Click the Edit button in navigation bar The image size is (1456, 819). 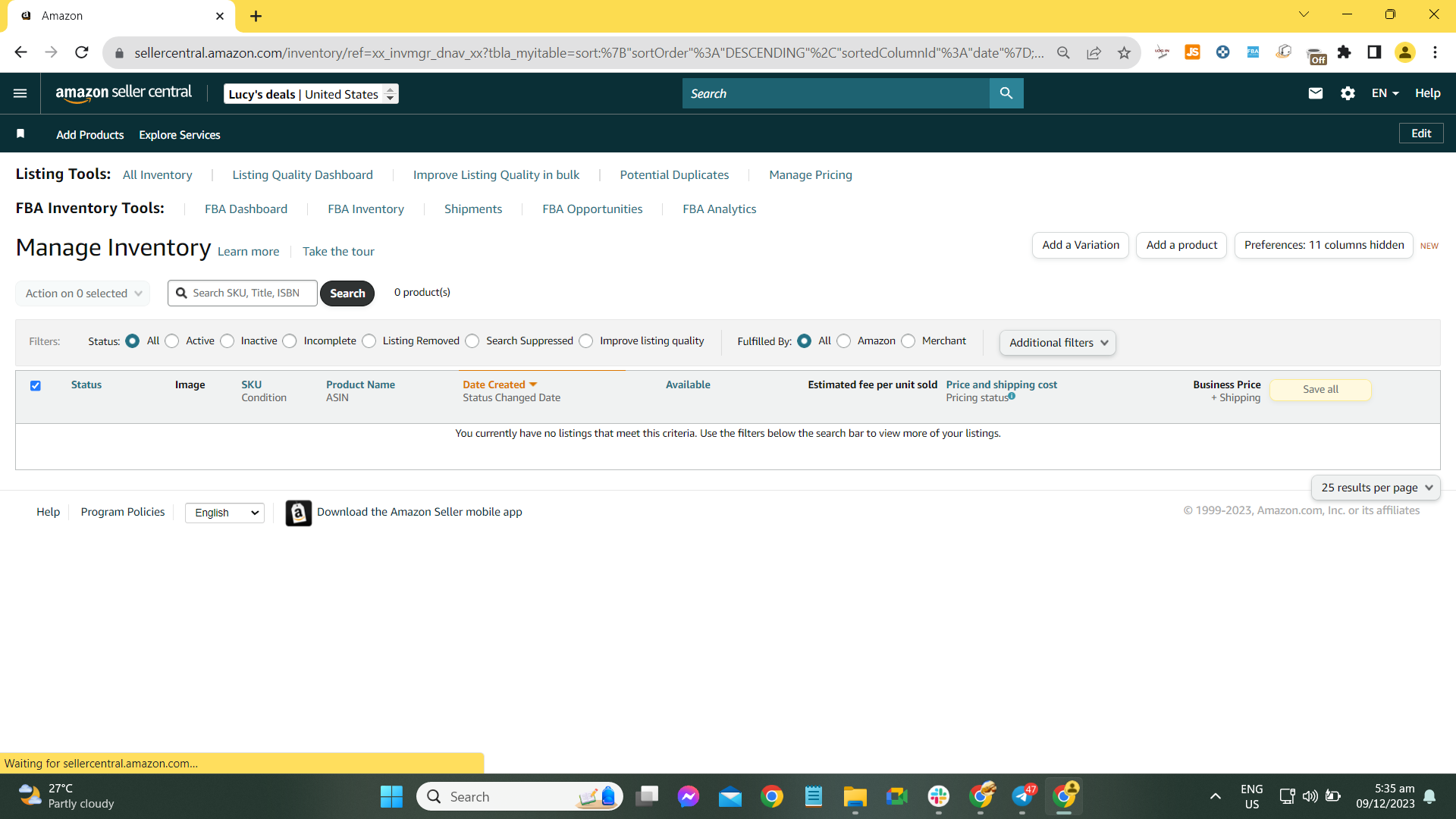[1421, 133]
